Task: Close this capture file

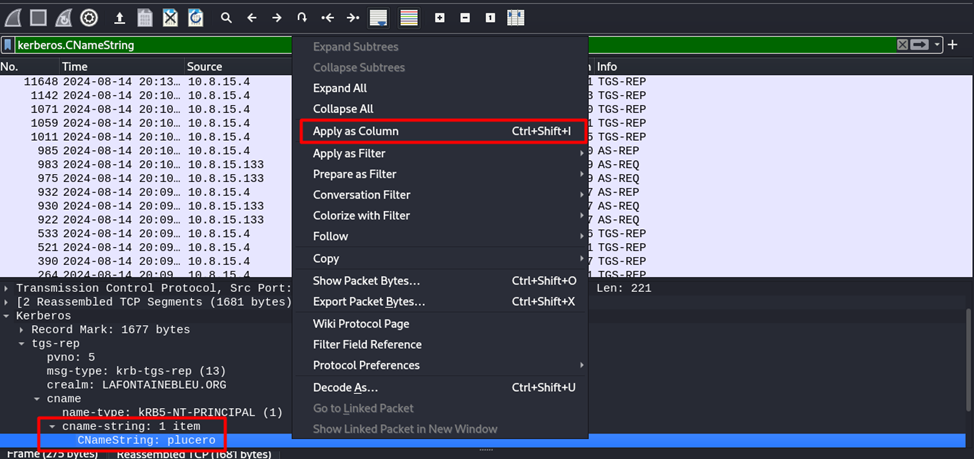Action: click(x=171, y=19)
